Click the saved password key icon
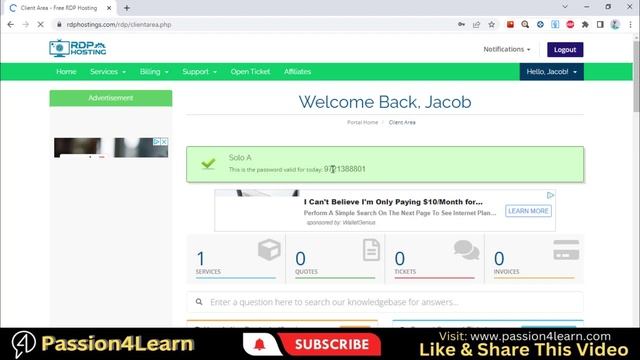Image resolution: width=640 pixels, height=360 pixels. tap(461, 24)
